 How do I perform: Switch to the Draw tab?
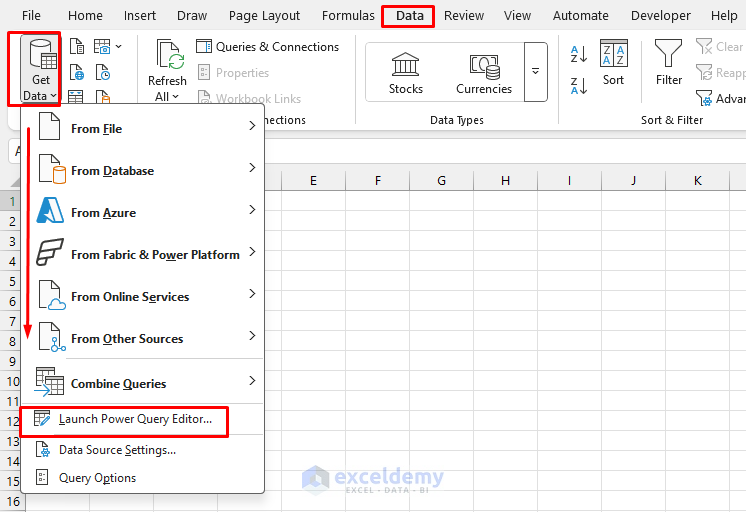tap(192, 16)
